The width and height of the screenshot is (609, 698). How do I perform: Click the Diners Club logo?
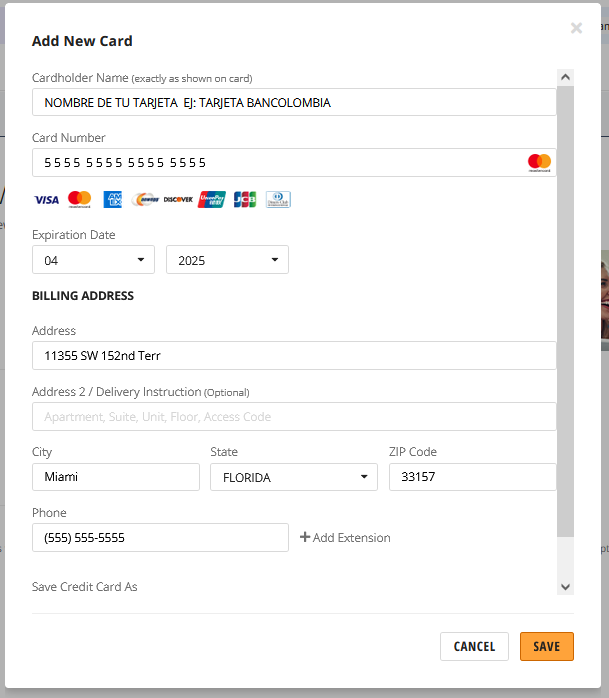(x=278, y=199)
